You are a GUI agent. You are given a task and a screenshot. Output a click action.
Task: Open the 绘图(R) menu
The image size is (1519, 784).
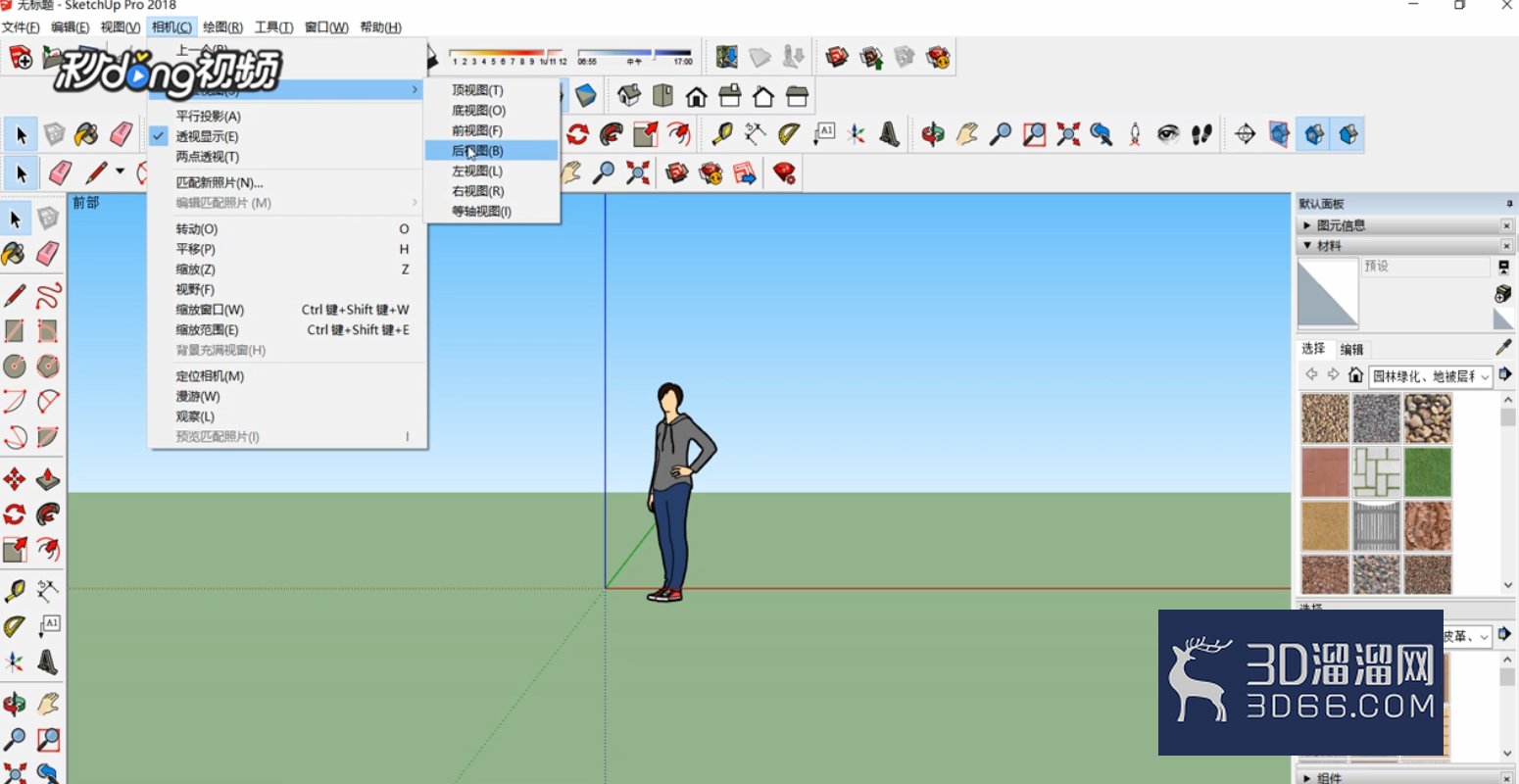(222, 27)
